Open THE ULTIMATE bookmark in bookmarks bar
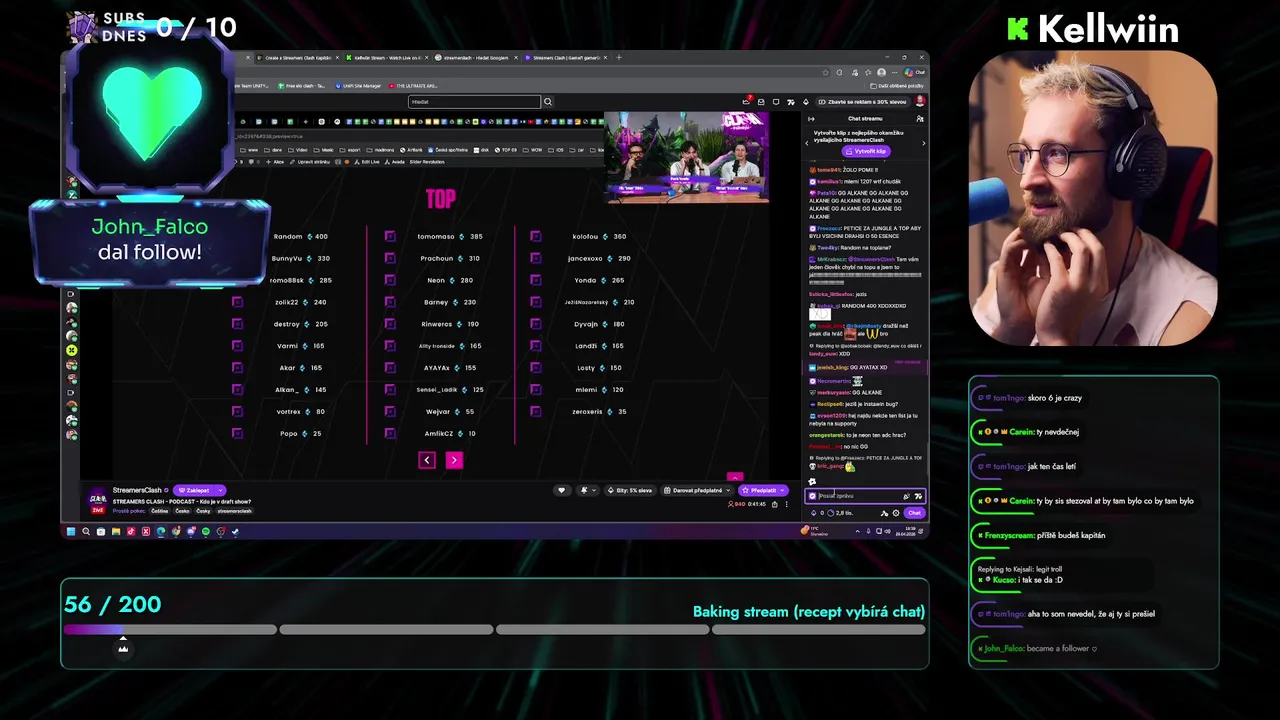The width and height of the screenshot is (1280, 720). point(413,86)
